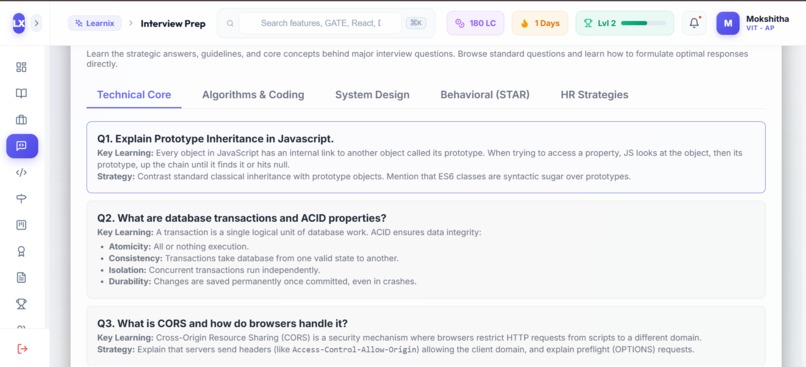The width and height of the screenshot is (806, 367).
Task: Open the trophy icon in sidebar
Action: click(x=21, y=304)
